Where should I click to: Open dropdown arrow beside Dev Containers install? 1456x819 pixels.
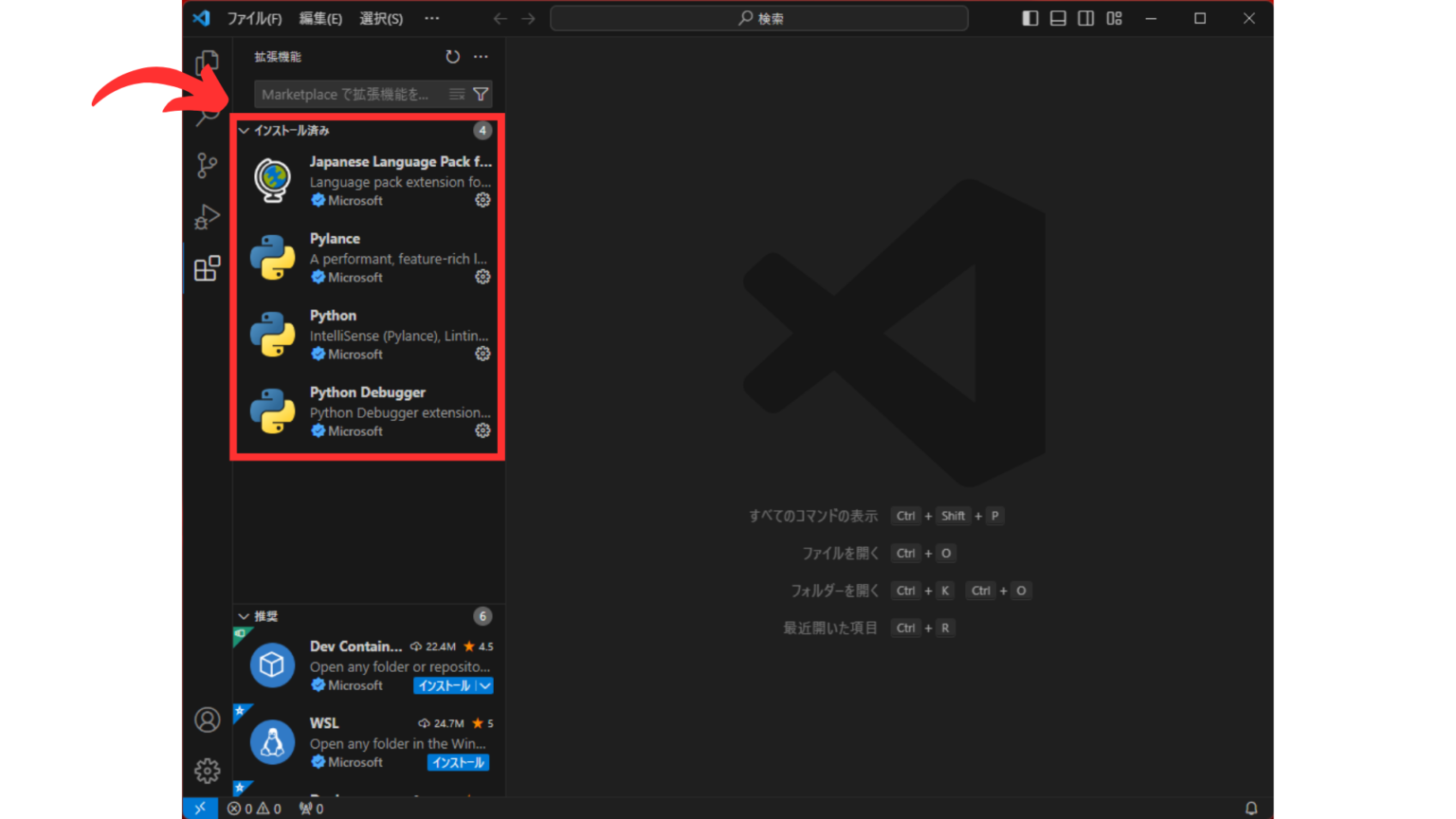(485, 685)
